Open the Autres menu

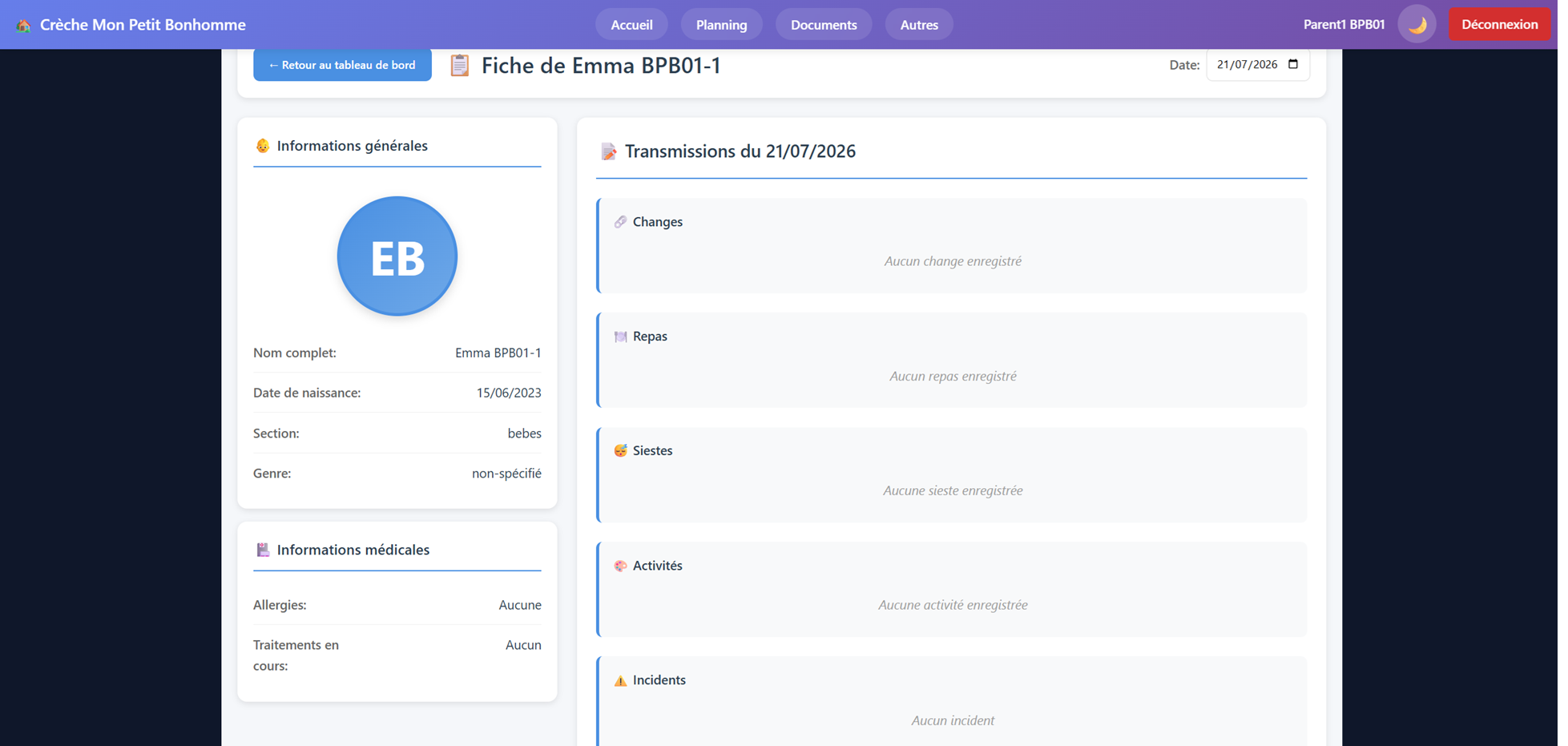tap(919, 25)
